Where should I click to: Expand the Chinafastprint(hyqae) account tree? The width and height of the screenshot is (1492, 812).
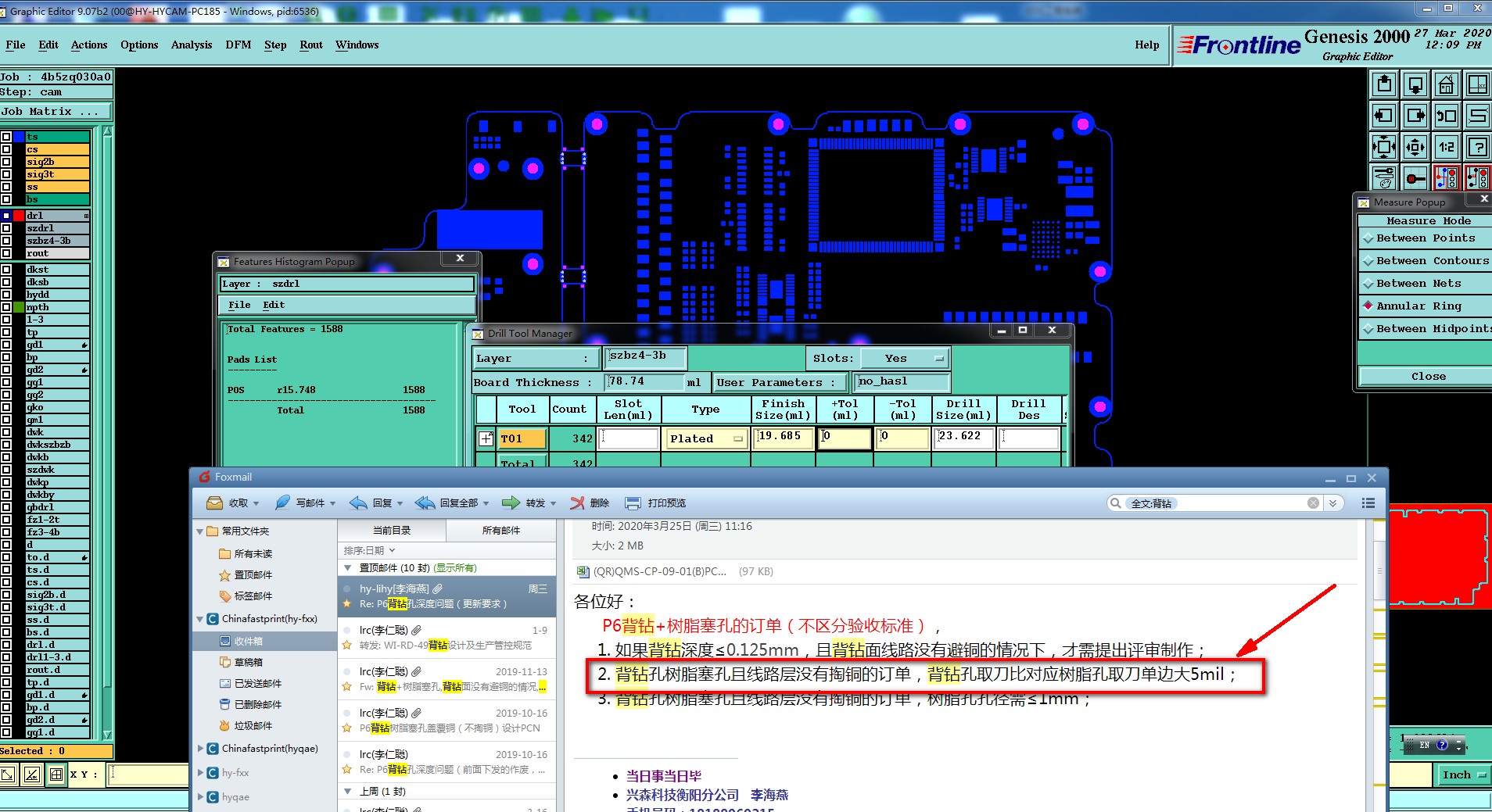click(x=201, y=749)
